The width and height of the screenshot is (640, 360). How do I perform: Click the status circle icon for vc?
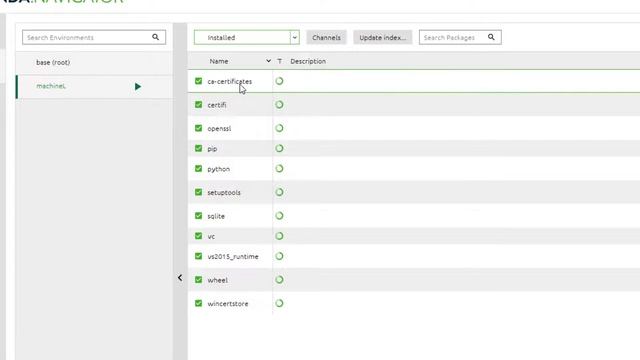(x=279, y=236)
